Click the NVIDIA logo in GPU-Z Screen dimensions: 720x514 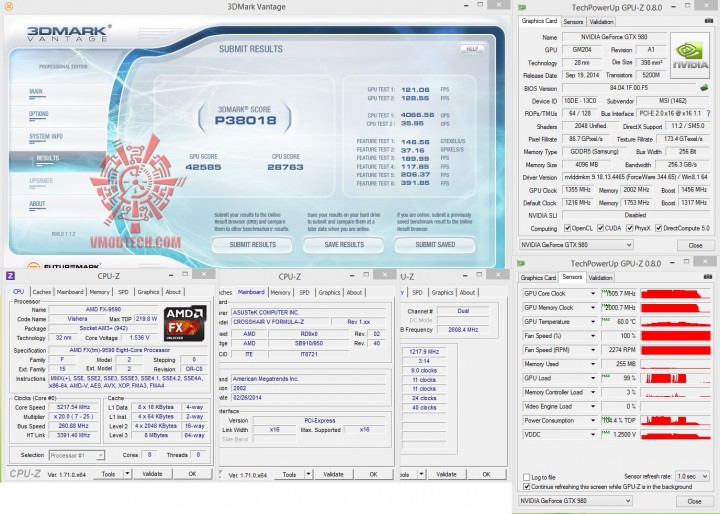(690, 56)
